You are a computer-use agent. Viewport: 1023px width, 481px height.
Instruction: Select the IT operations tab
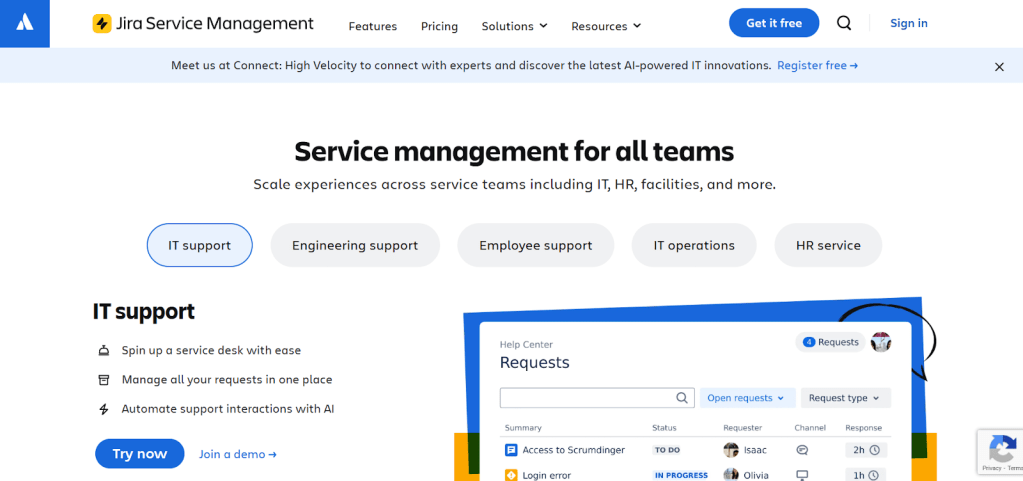(x=694, y=245)
